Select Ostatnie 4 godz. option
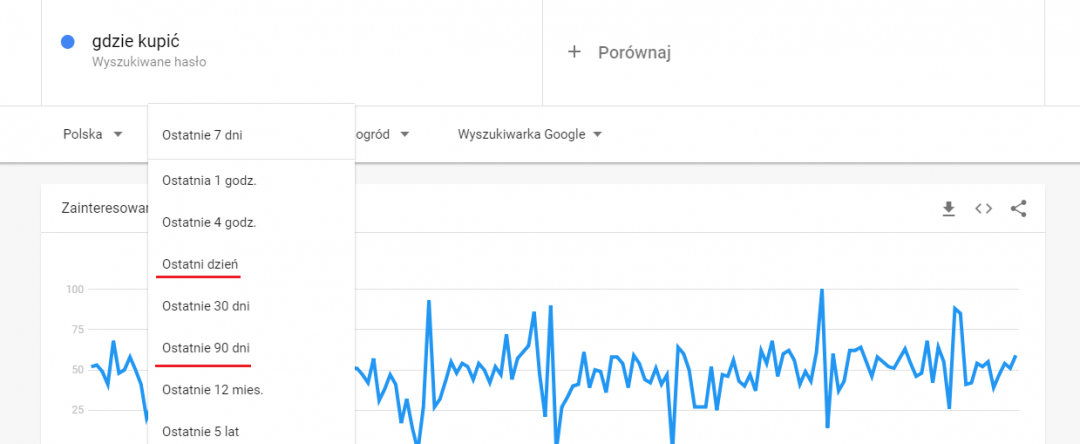The image size is (1080, 444). [209, 222]
